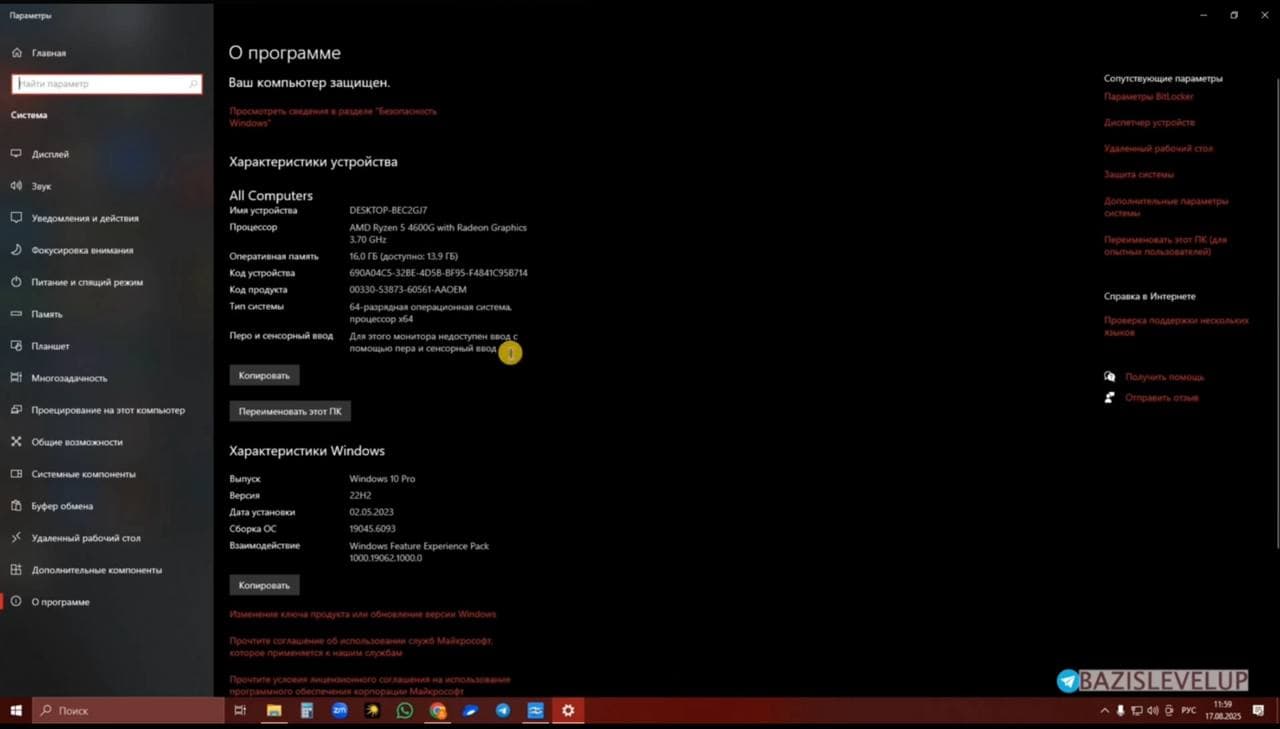Click the 22H2 version value
This screenshot has width=1280, height=729.
pyautogui.click(x=360, y=495)
